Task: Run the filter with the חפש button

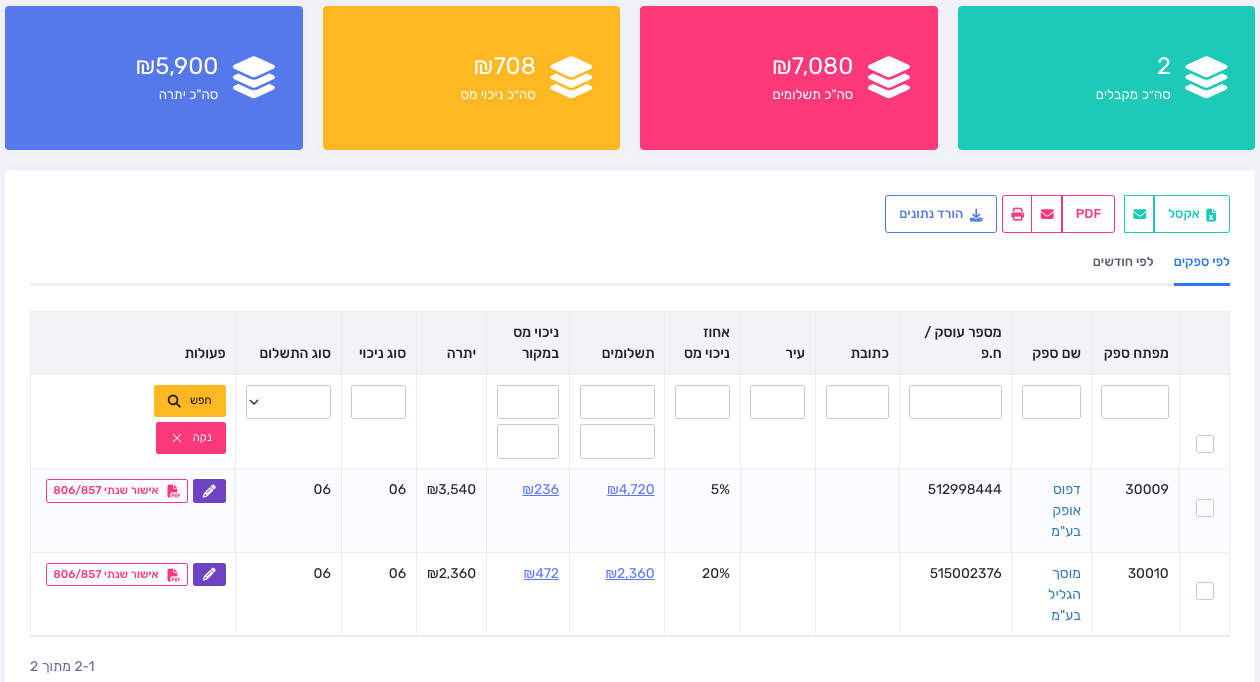Action: (190, 401)
